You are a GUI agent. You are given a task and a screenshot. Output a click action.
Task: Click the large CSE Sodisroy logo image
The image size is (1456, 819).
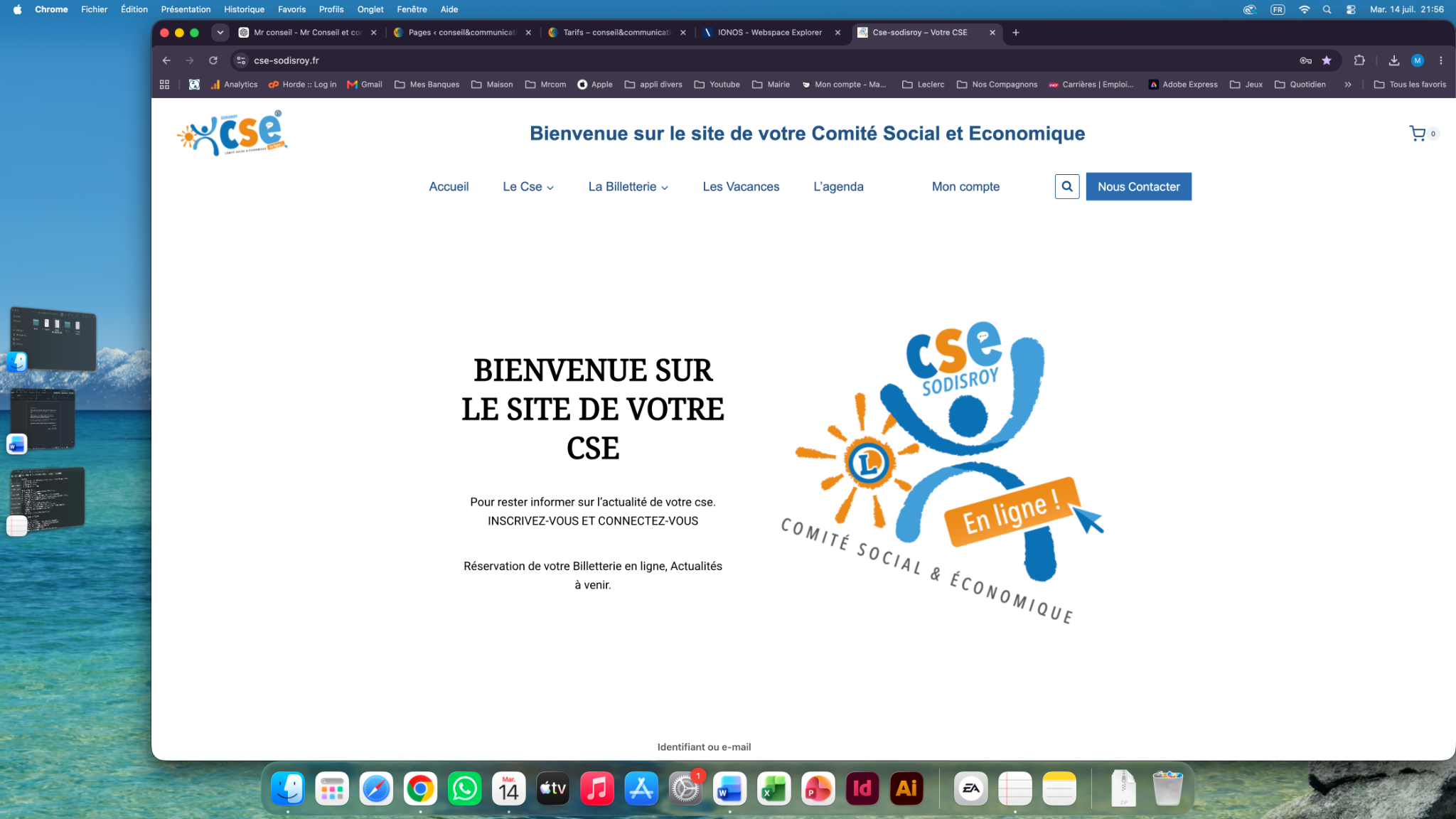pos(942,473)
